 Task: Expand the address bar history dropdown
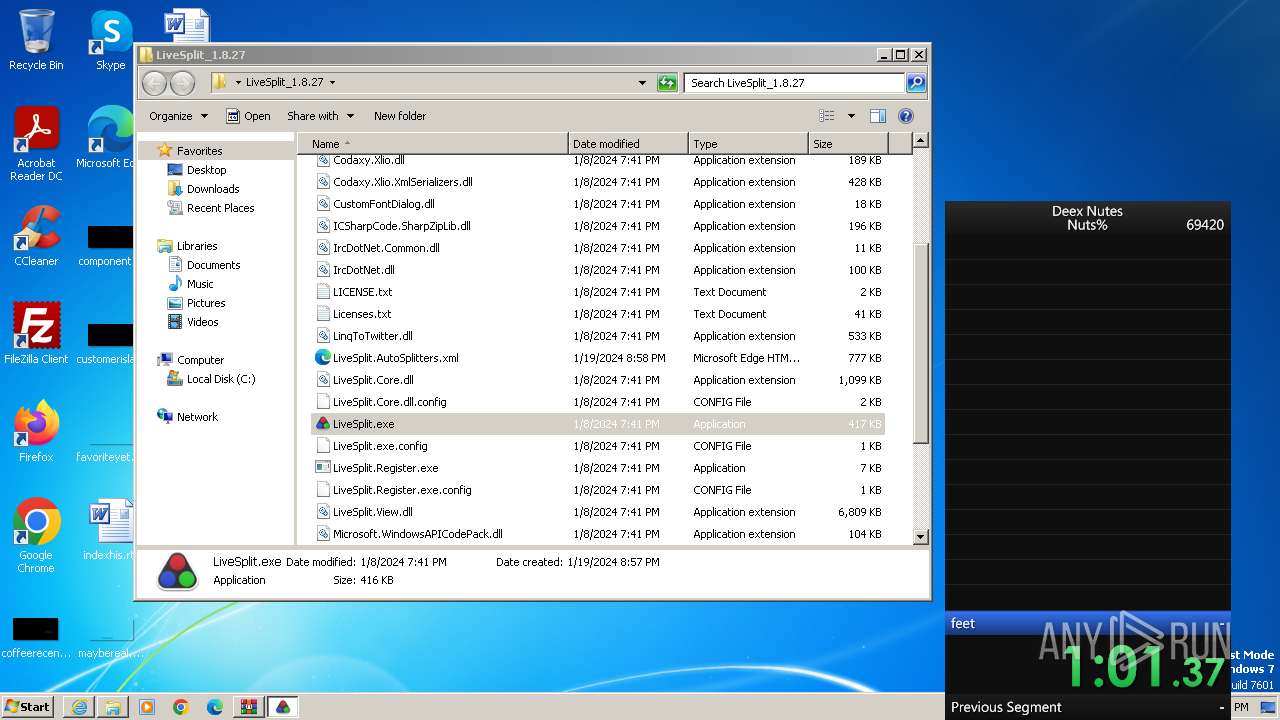pyautogui.click(x=642, y=83)
